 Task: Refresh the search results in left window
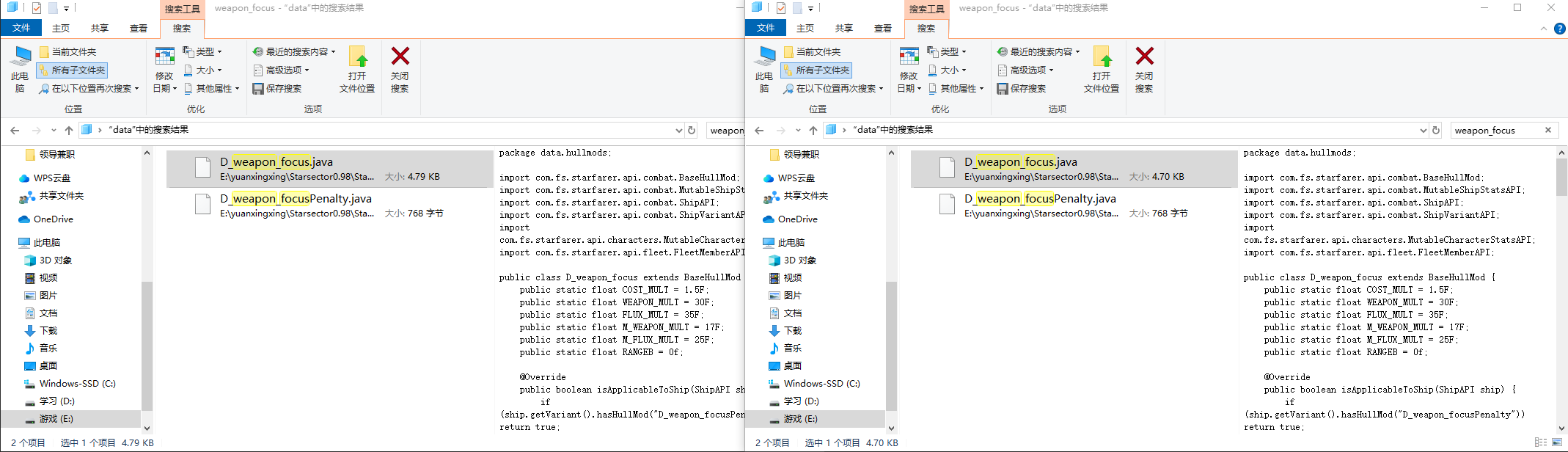pyautogui.click(x=691, y=130)
